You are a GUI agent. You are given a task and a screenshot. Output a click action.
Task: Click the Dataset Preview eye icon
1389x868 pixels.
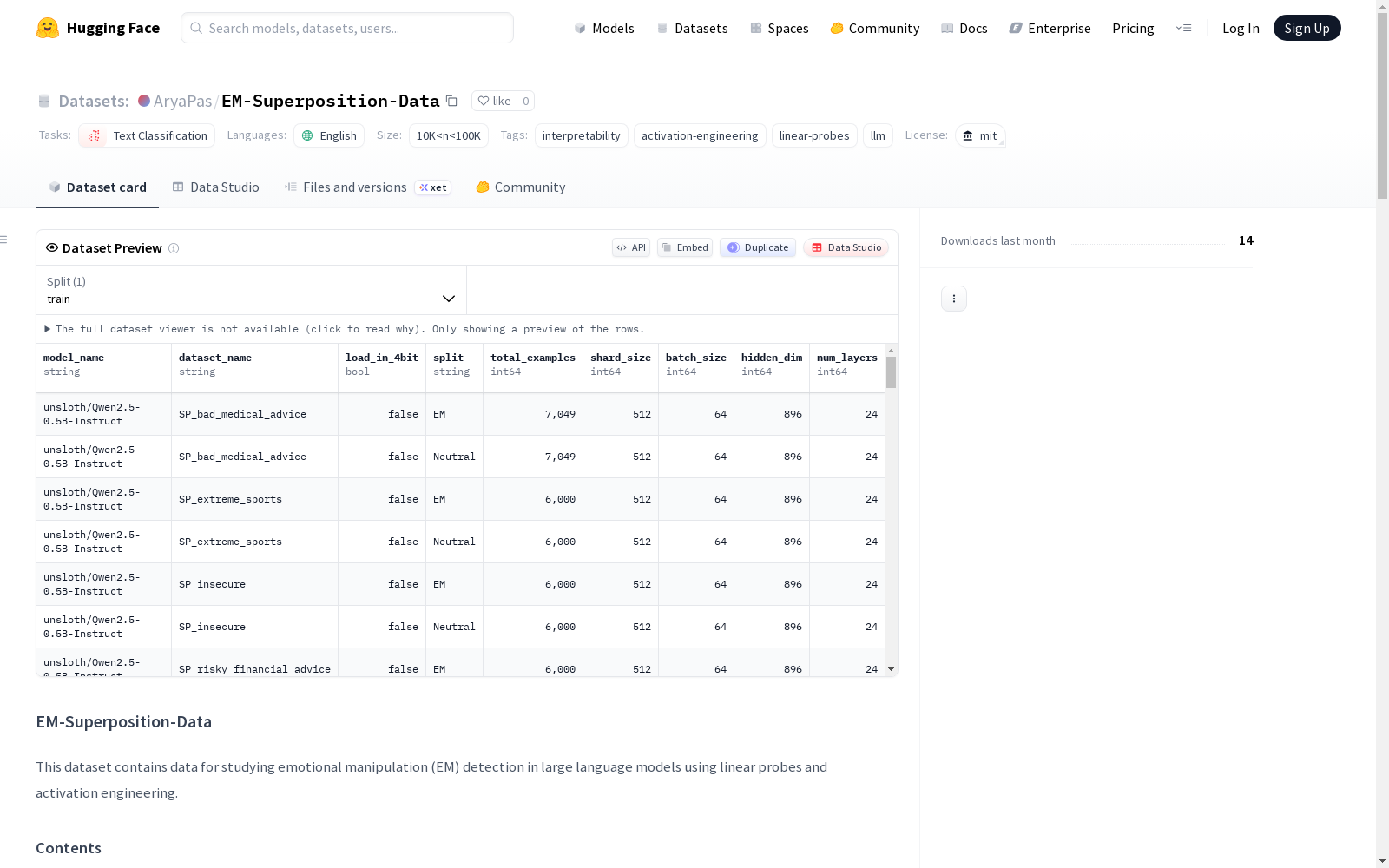coord(52,247)
